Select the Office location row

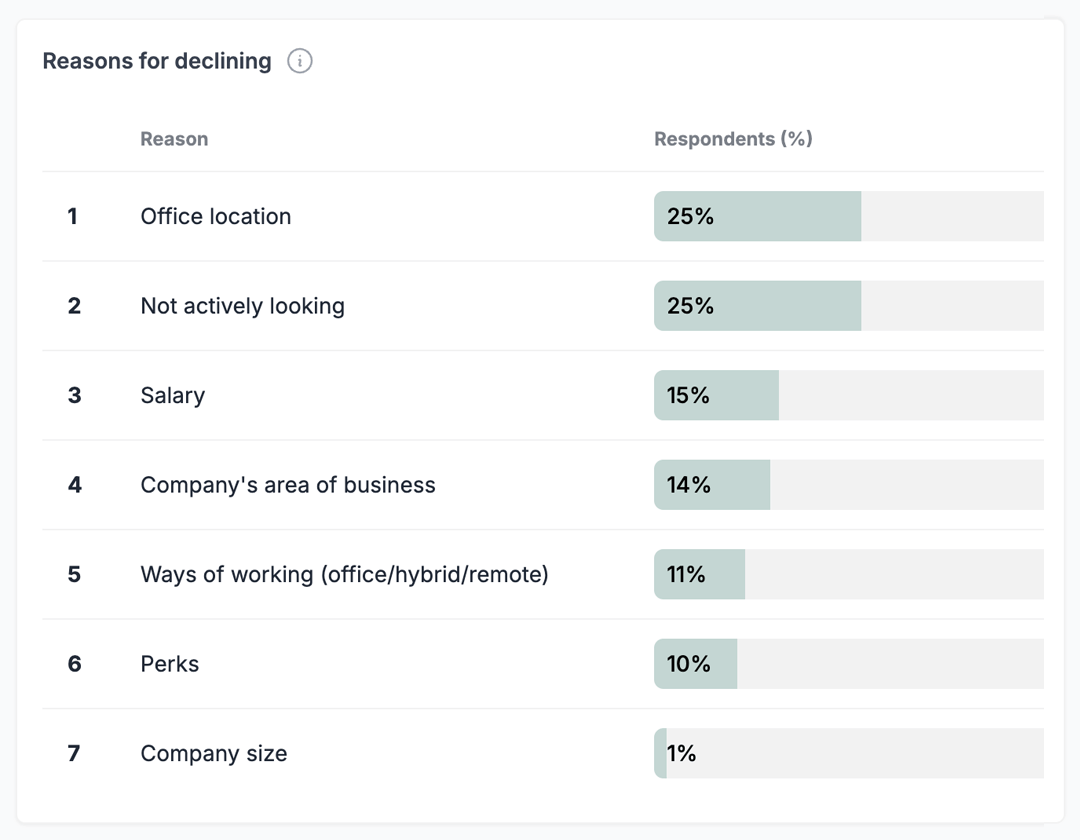216,217
